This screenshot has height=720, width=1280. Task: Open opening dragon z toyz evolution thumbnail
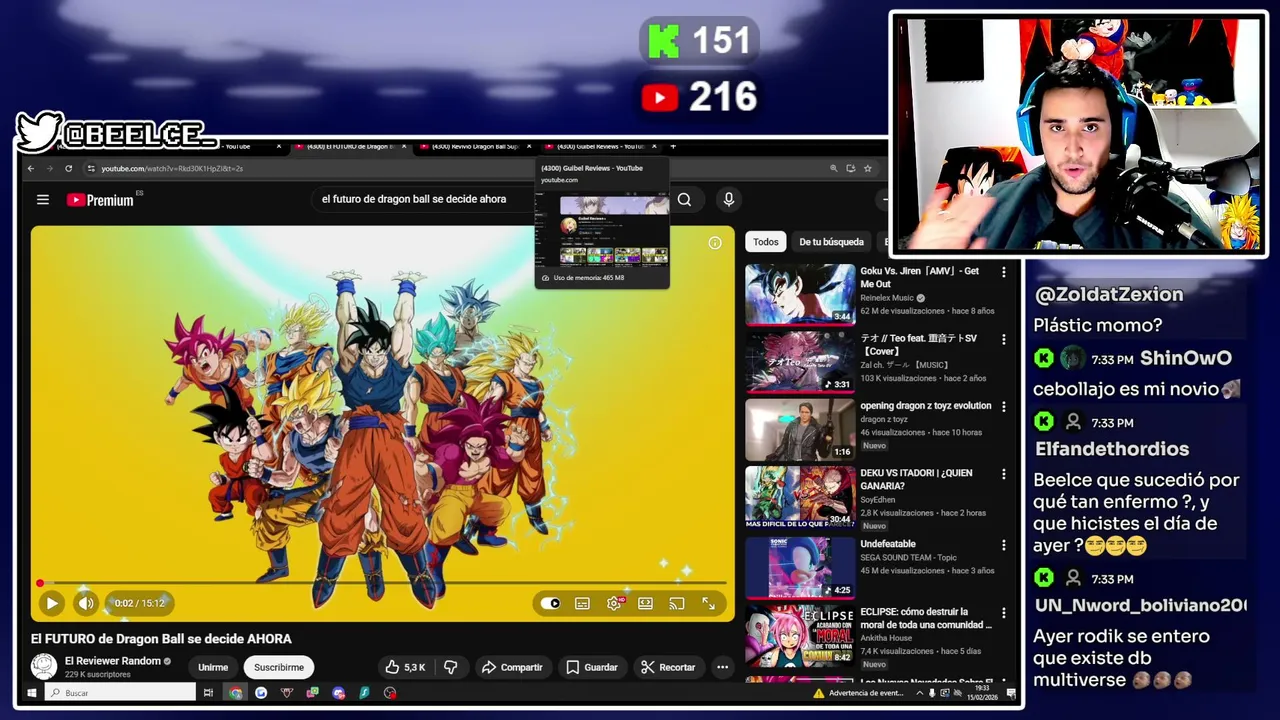pyautogui.click(x=800, y=429)
